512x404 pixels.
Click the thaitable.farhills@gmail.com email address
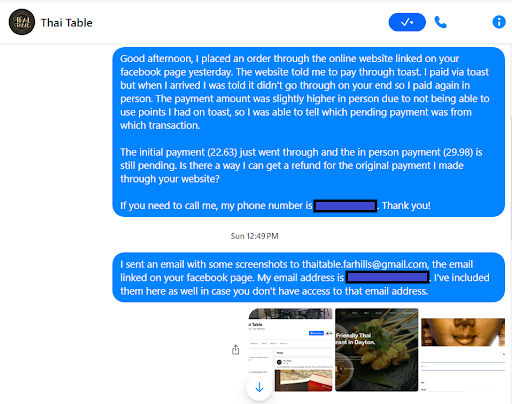pos(365,264)
